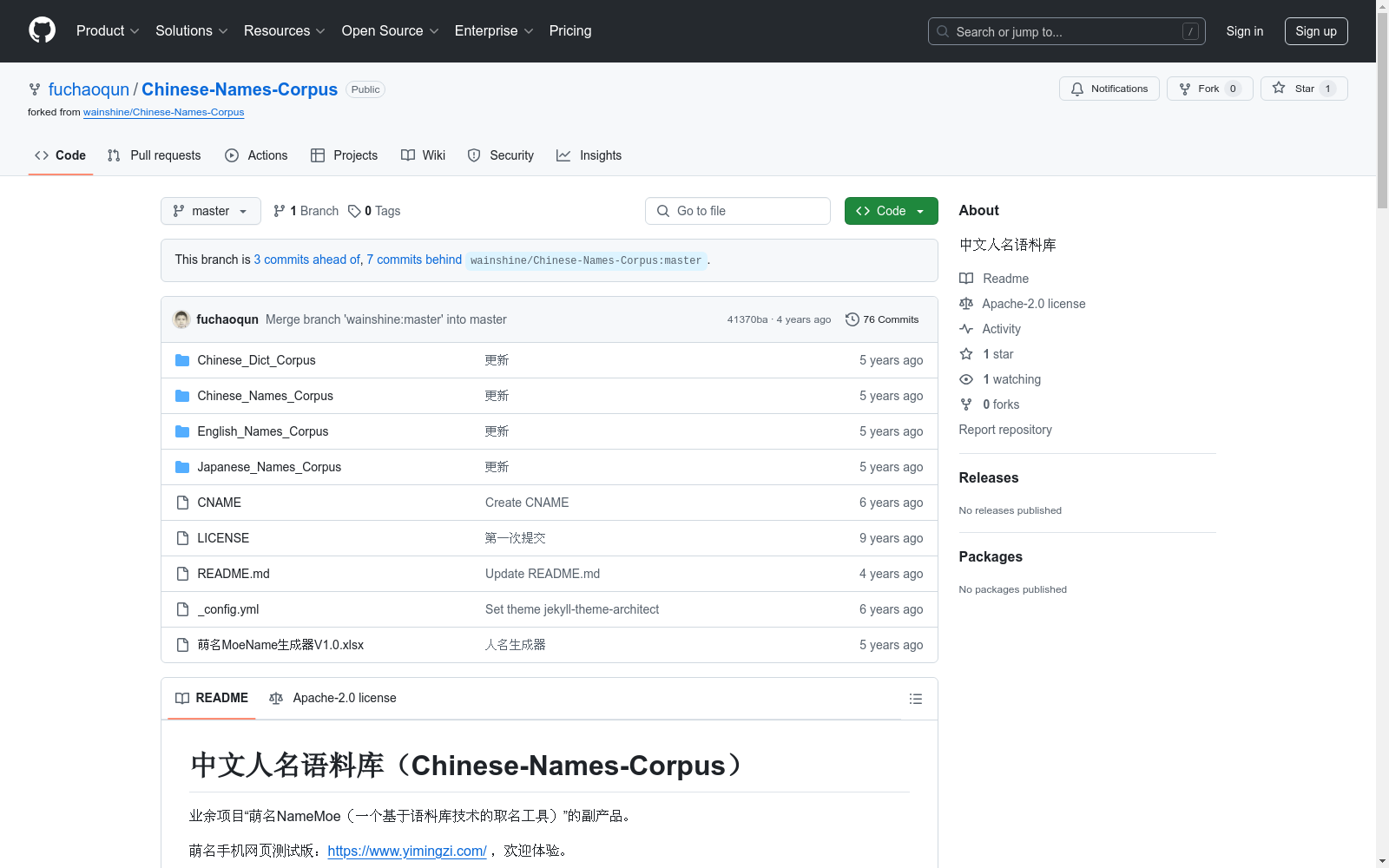Switch to the Actions tab
Viewport: 1389px width, 868px height.
click(x=256, y=155)
